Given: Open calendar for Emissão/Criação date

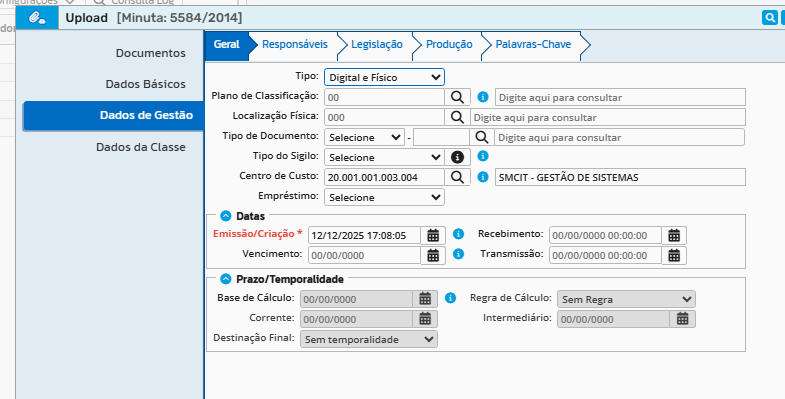Looking at the screenshot, I should coord(433,235).
